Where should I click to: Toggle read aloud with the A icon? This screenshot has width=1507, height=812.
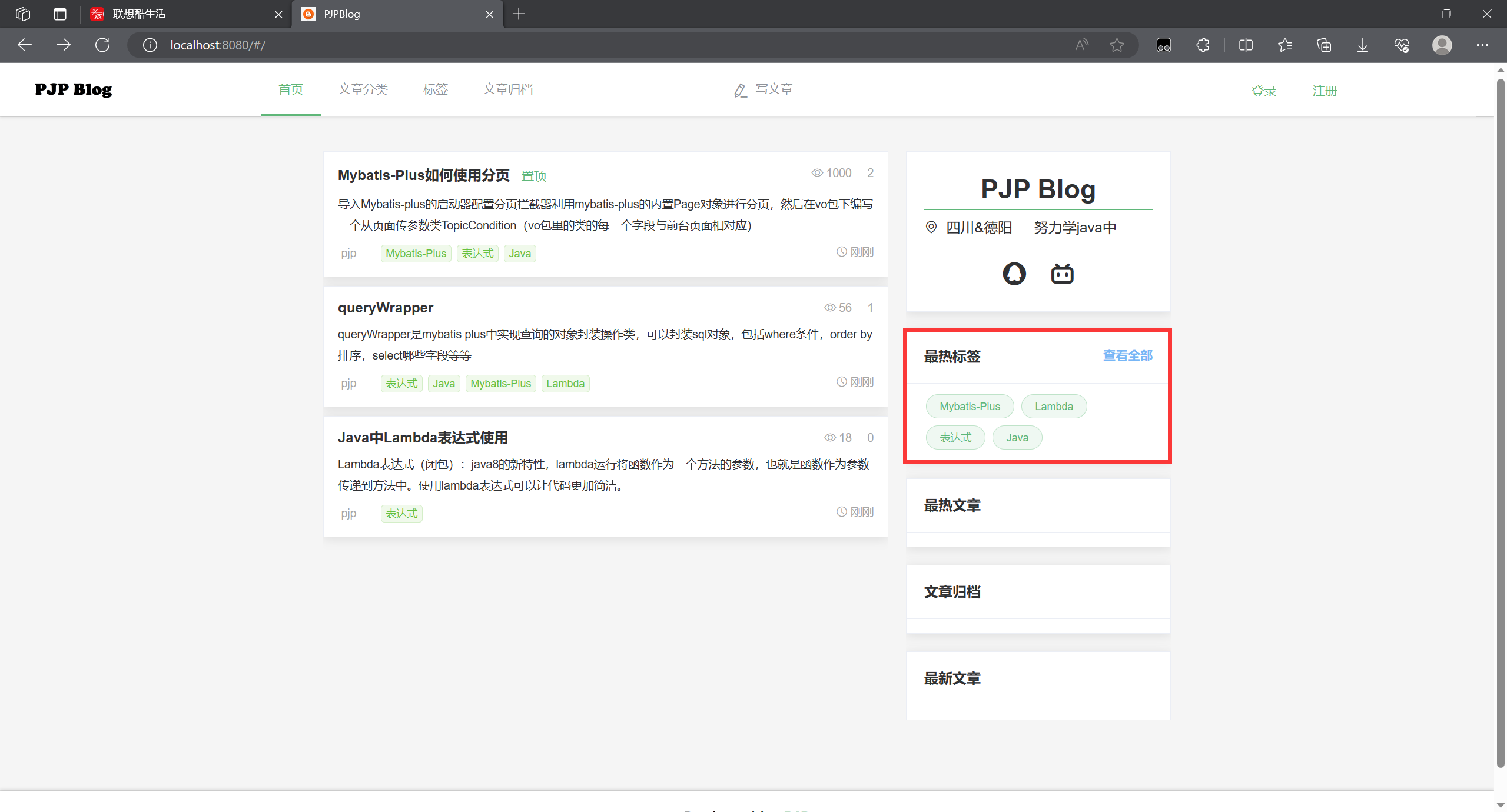click(x=1082, y=45)
